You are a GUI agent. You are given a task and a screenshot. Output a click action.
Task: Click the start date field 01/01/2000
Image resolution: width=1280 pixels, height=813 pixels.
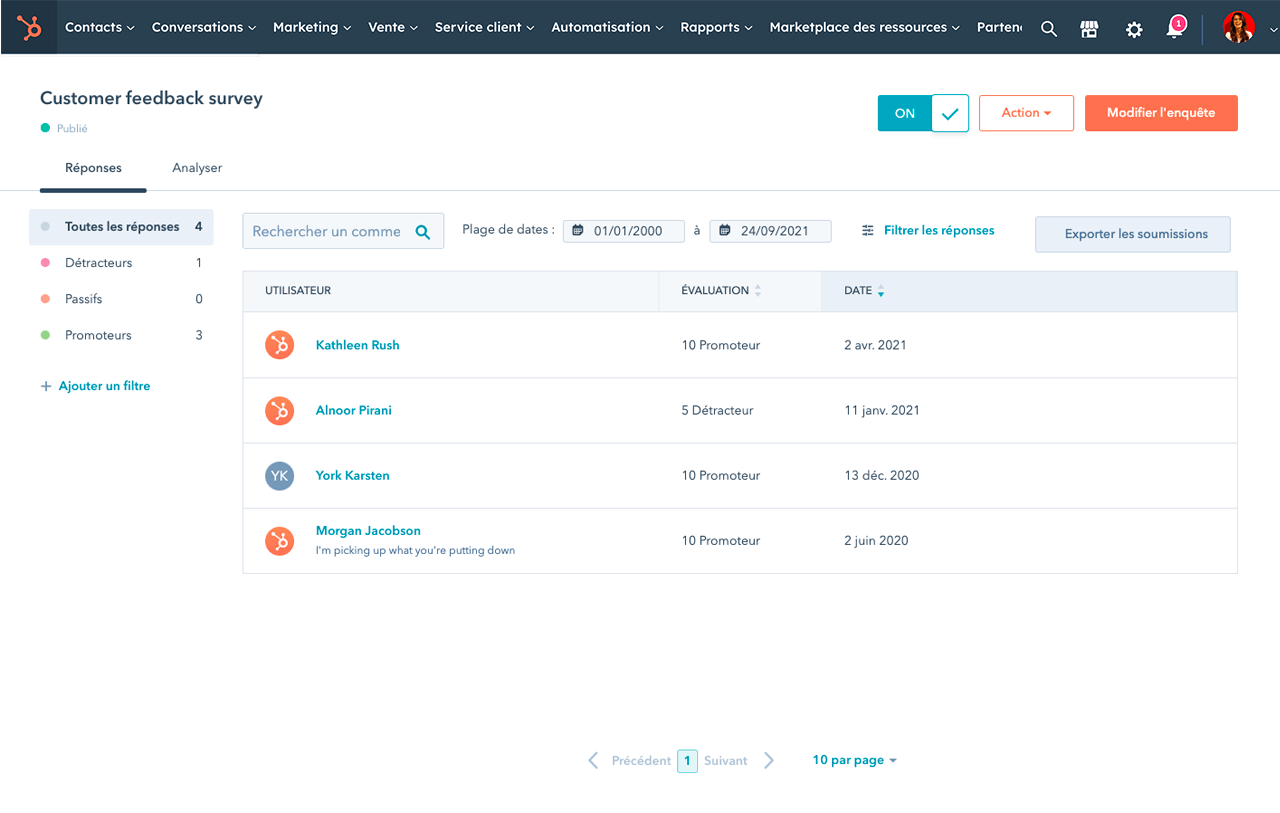[x=627, y=231]
